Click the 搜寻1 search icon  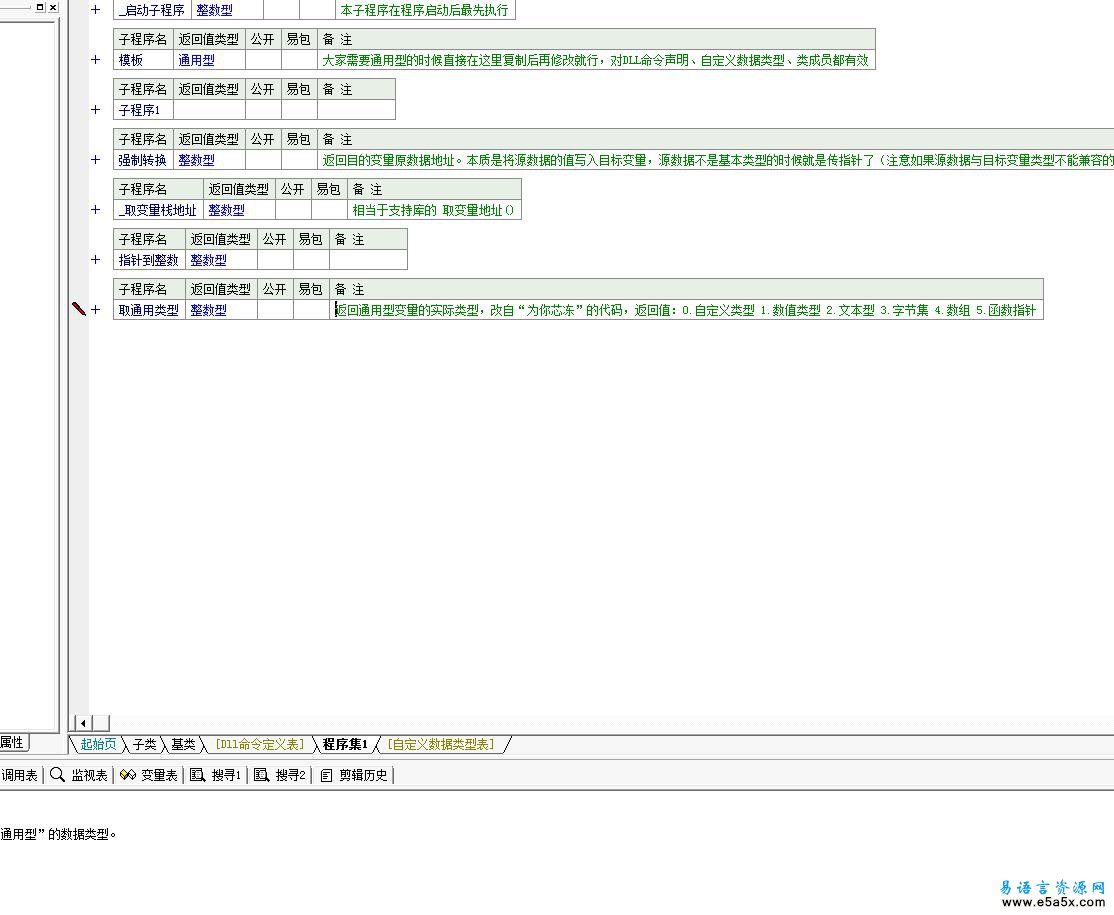pyautogui.click(x=198, y=775)
